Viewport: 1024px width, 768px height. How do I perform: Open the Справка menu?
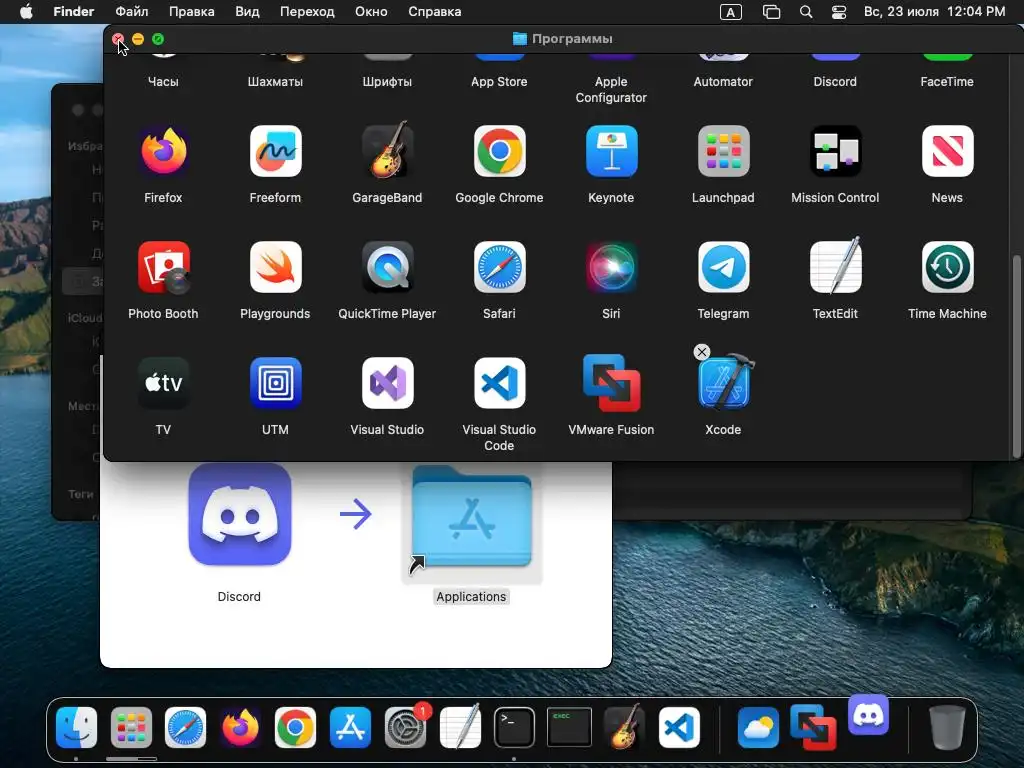point(434,12)
